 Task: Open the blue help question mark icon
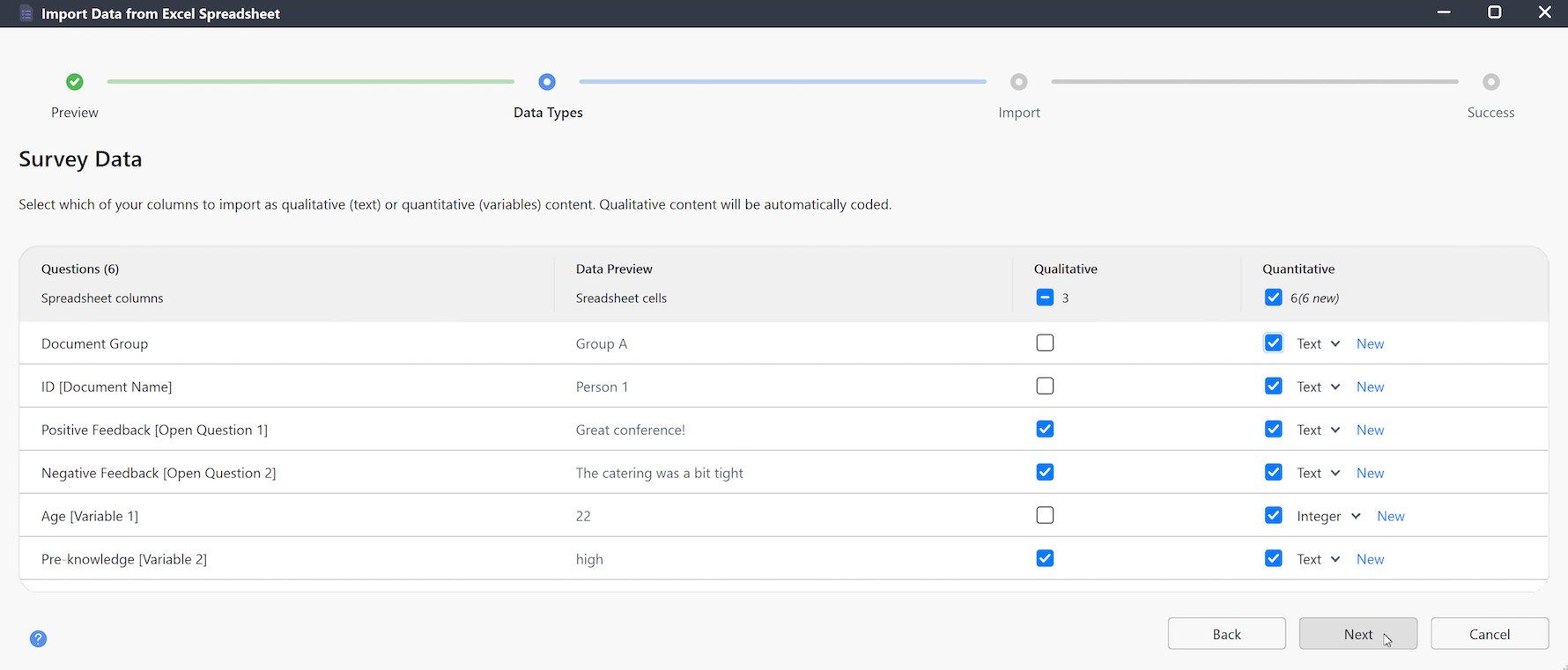[38, 639]
